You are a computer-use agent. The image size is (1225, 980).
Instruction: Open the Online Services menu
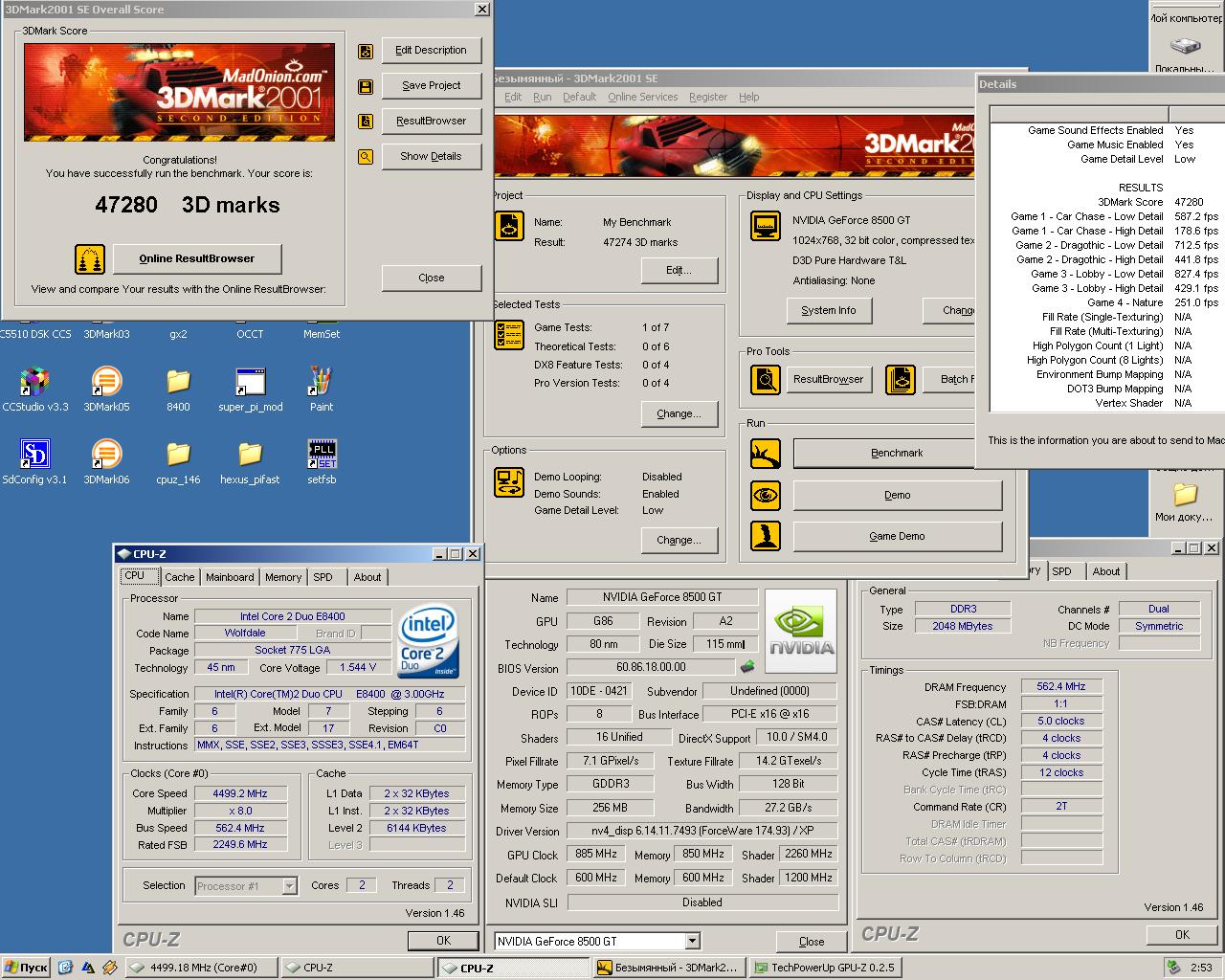[x=642, y=97]
